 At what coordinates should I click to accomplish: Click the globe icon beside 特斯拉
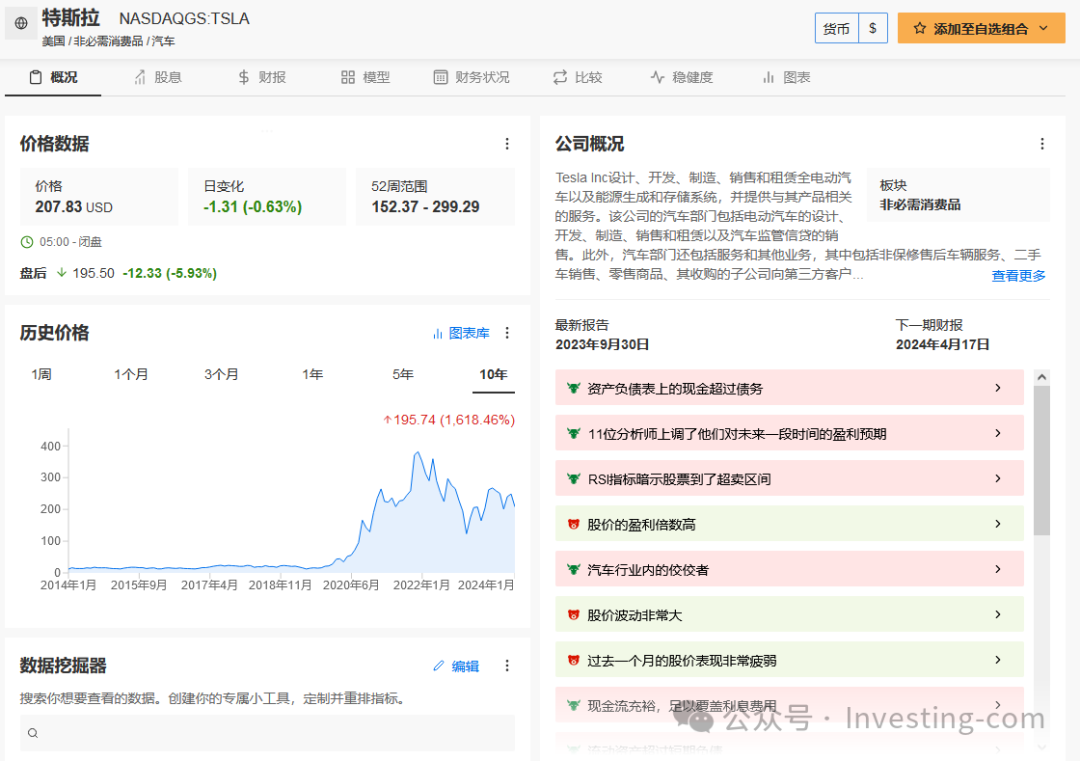point(21,23)
